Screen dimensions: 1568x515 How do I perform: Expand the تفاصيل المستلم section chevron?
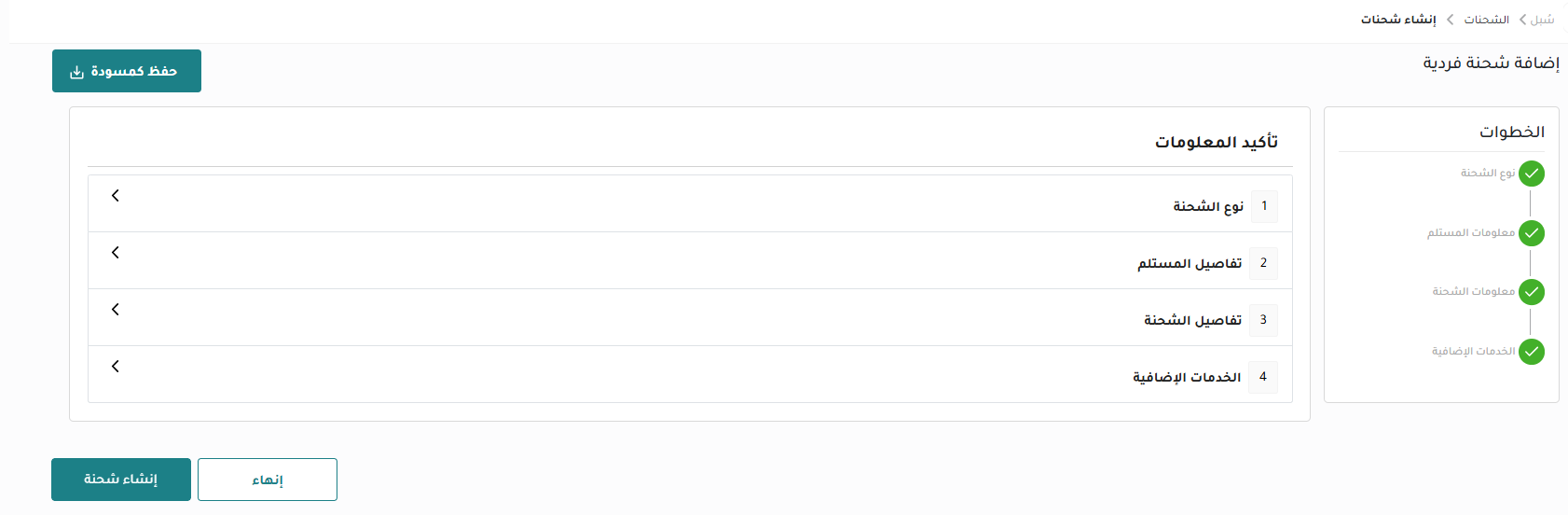(116, 253)
